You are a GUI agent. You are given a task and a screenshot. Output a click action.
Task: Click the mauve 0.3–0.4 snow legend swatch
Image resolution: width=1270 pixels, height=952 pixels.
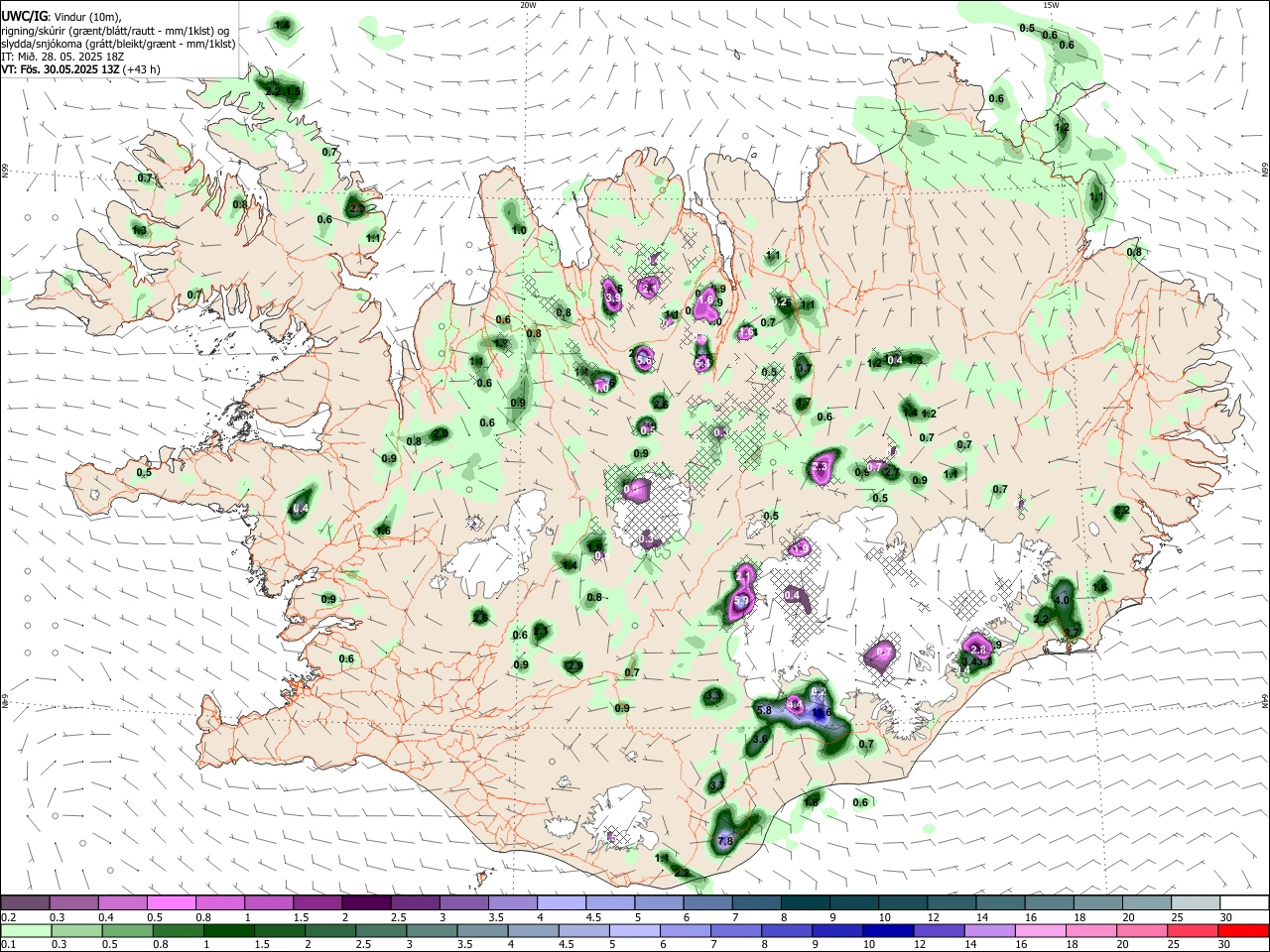(x=73, y=903)
